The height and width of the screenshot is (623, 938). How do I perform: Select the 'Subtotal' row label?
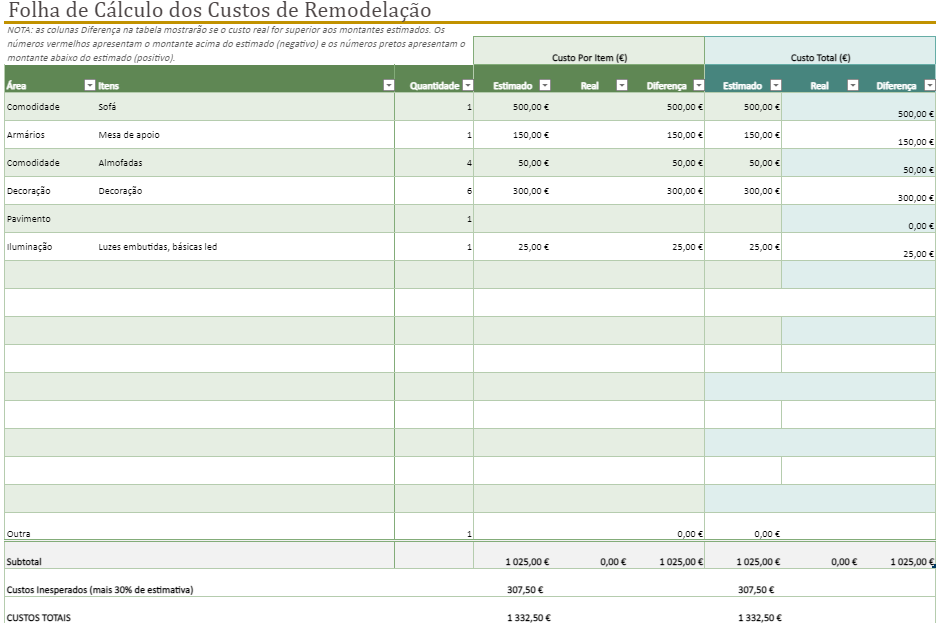pyautogui.click(x=24, y=561)
